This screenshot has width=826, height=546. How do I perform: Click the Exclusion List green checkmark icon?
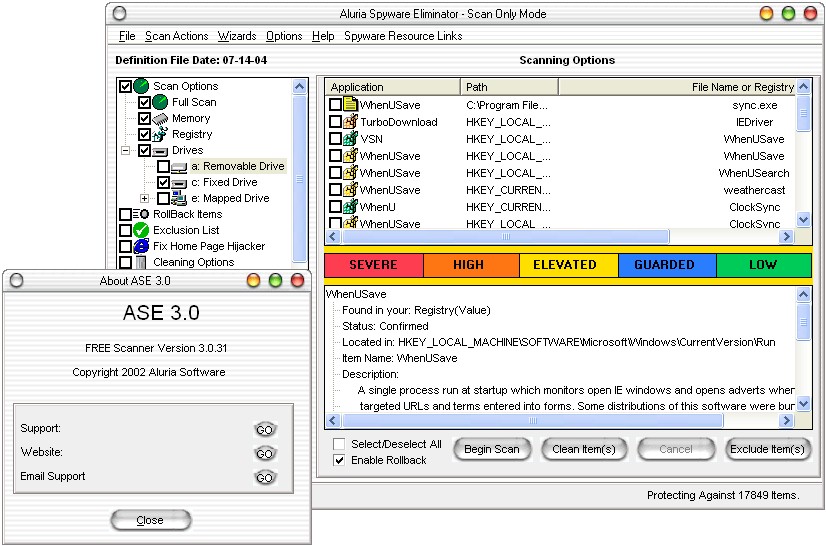[x=141, y=230]
